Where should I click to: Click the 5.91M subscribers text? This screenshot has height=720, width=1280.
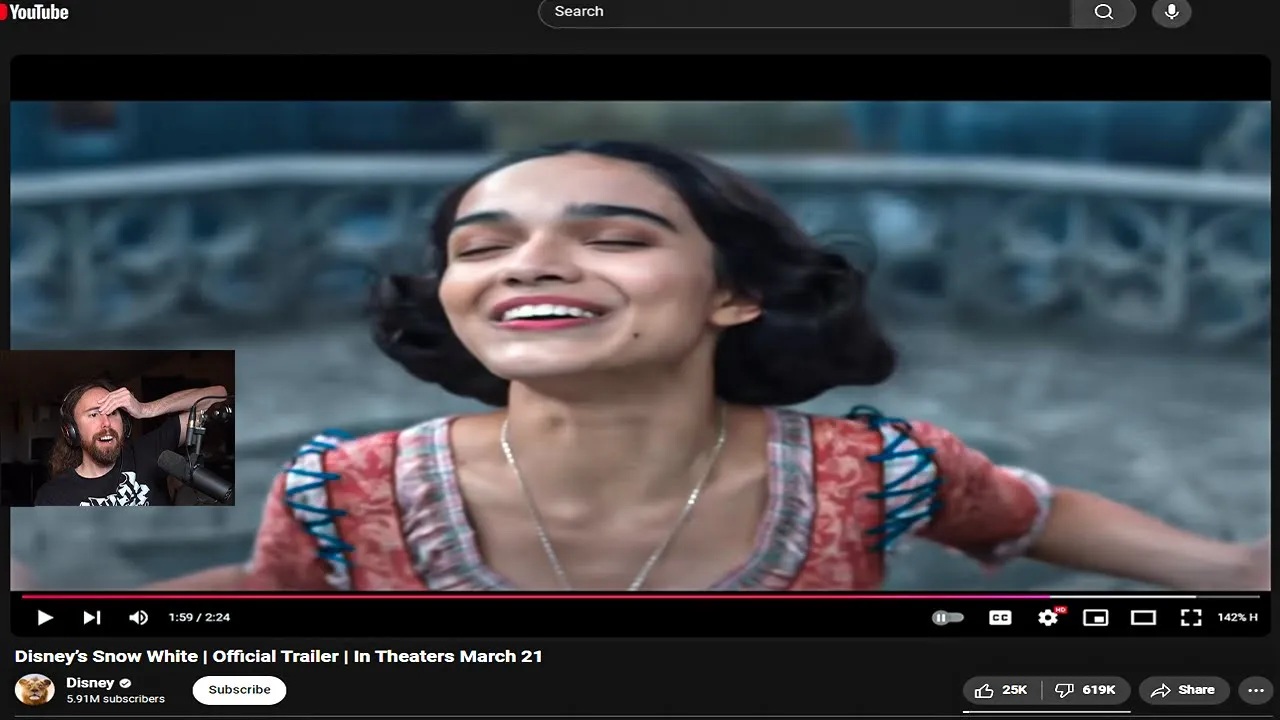click(x=115, y=699)
